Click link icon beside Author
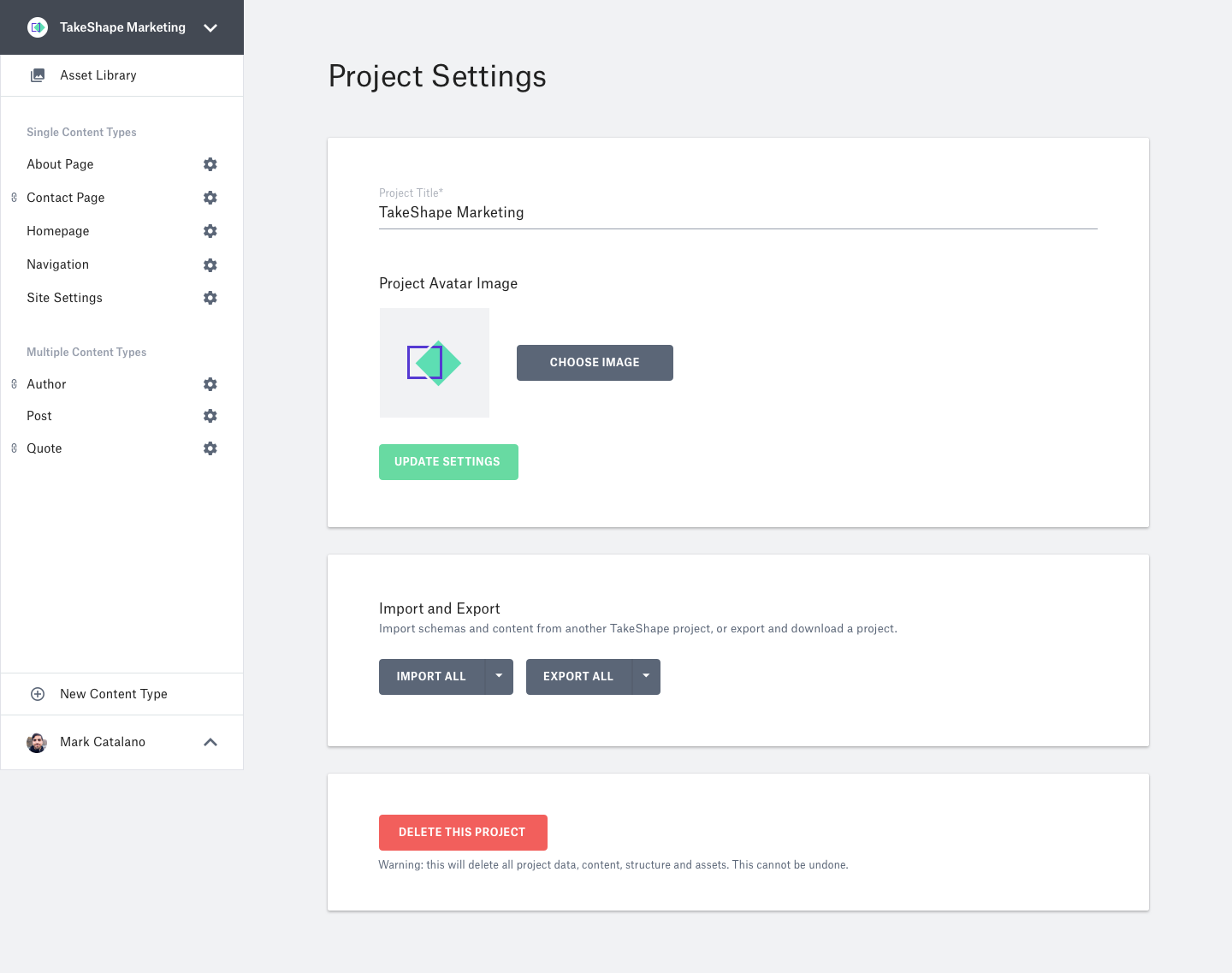The image size is (1232, 973). pyautogui.click(x=14, y=384)
